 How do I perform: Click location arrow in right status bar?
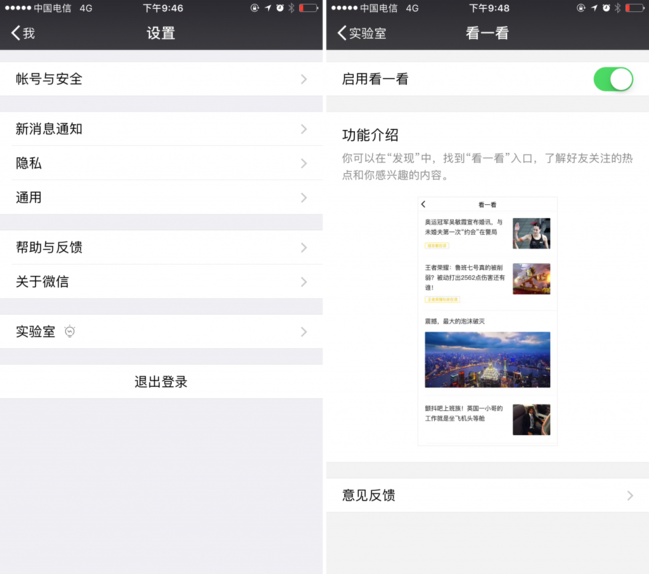(594, 8)
